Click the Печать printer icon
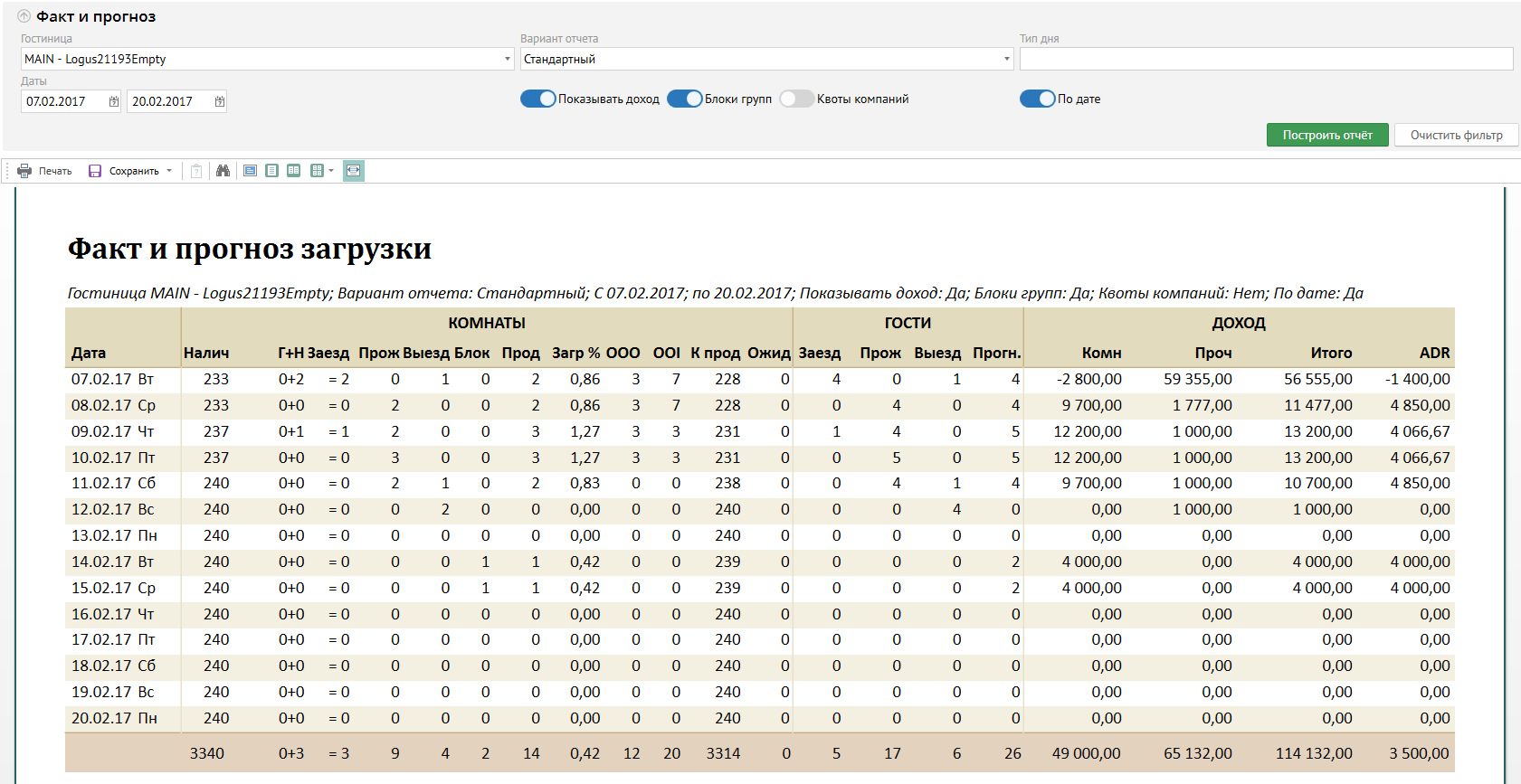 click(x=24, y=171)
